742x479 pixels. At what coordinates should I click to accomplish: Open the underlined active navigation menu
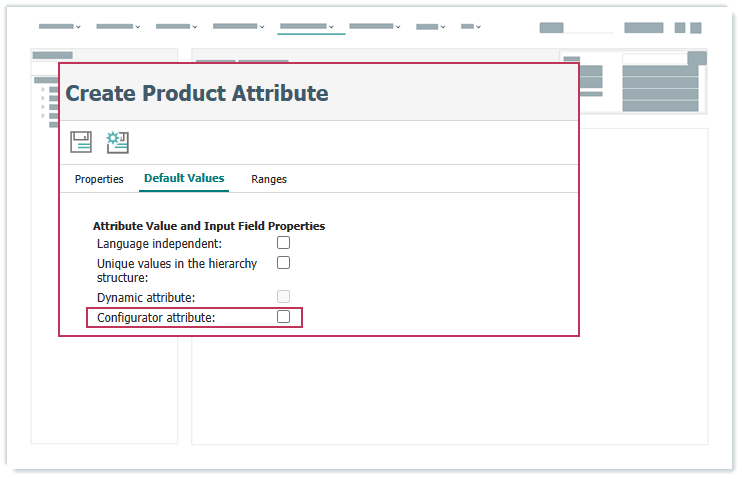(310, 27)
